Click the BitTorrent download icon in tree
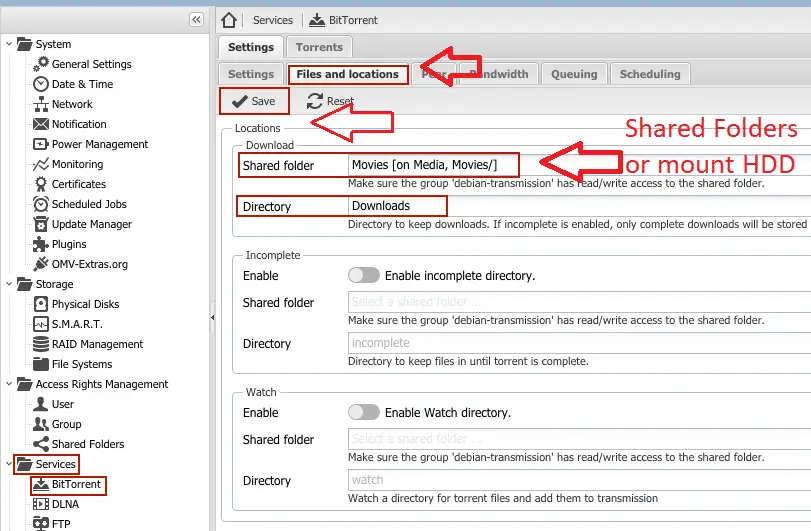The height and width of the screenshot is (531, 811). pos(41,484)
